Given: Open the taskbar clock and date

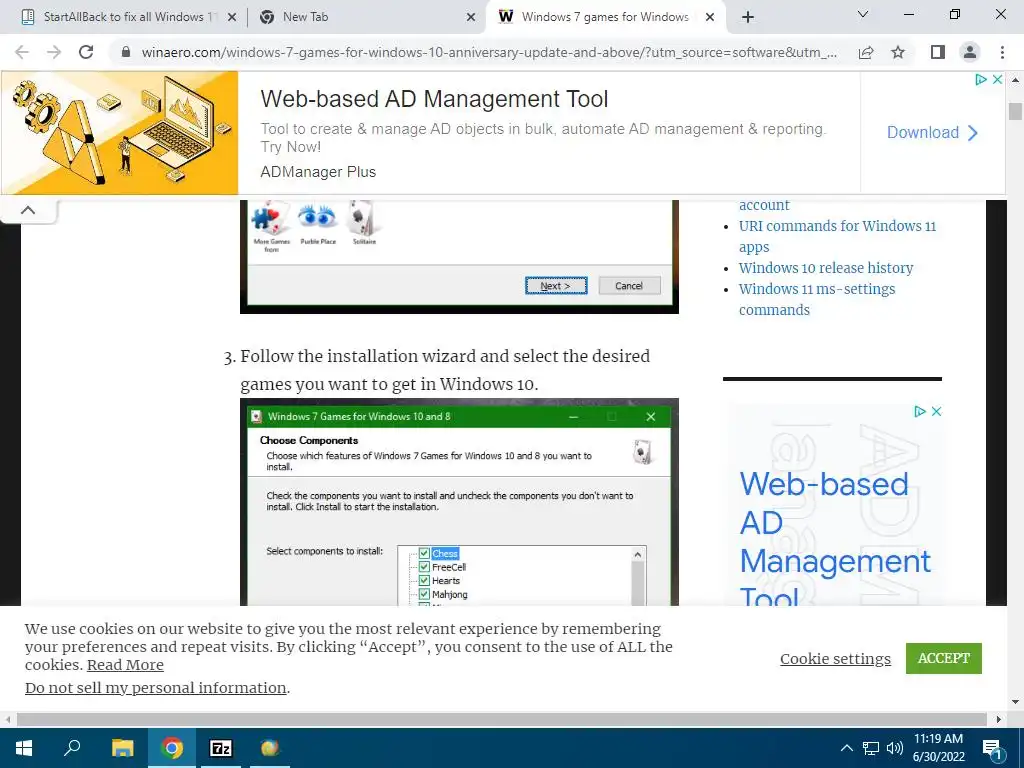Looking at the screenshot, I should (938, 748).
